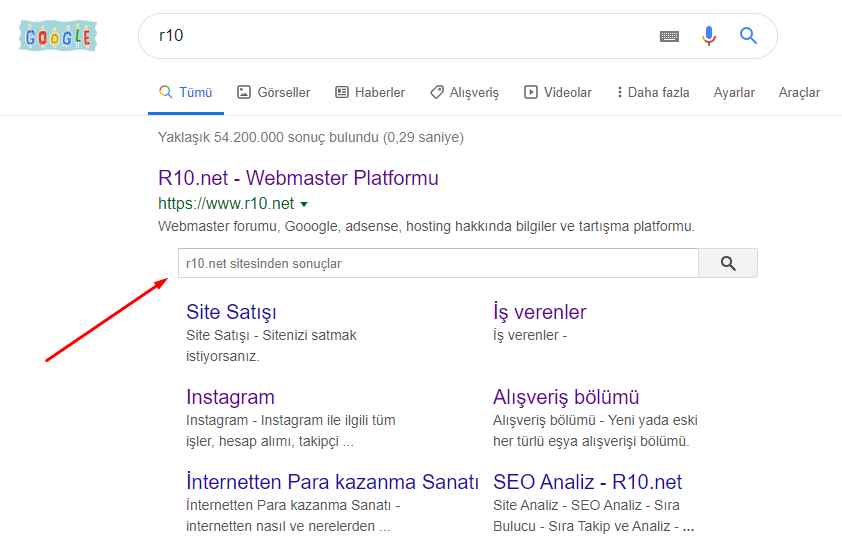
Task: Open the Haberler tab
Action: pyautogui.click(x=370, y=92)
